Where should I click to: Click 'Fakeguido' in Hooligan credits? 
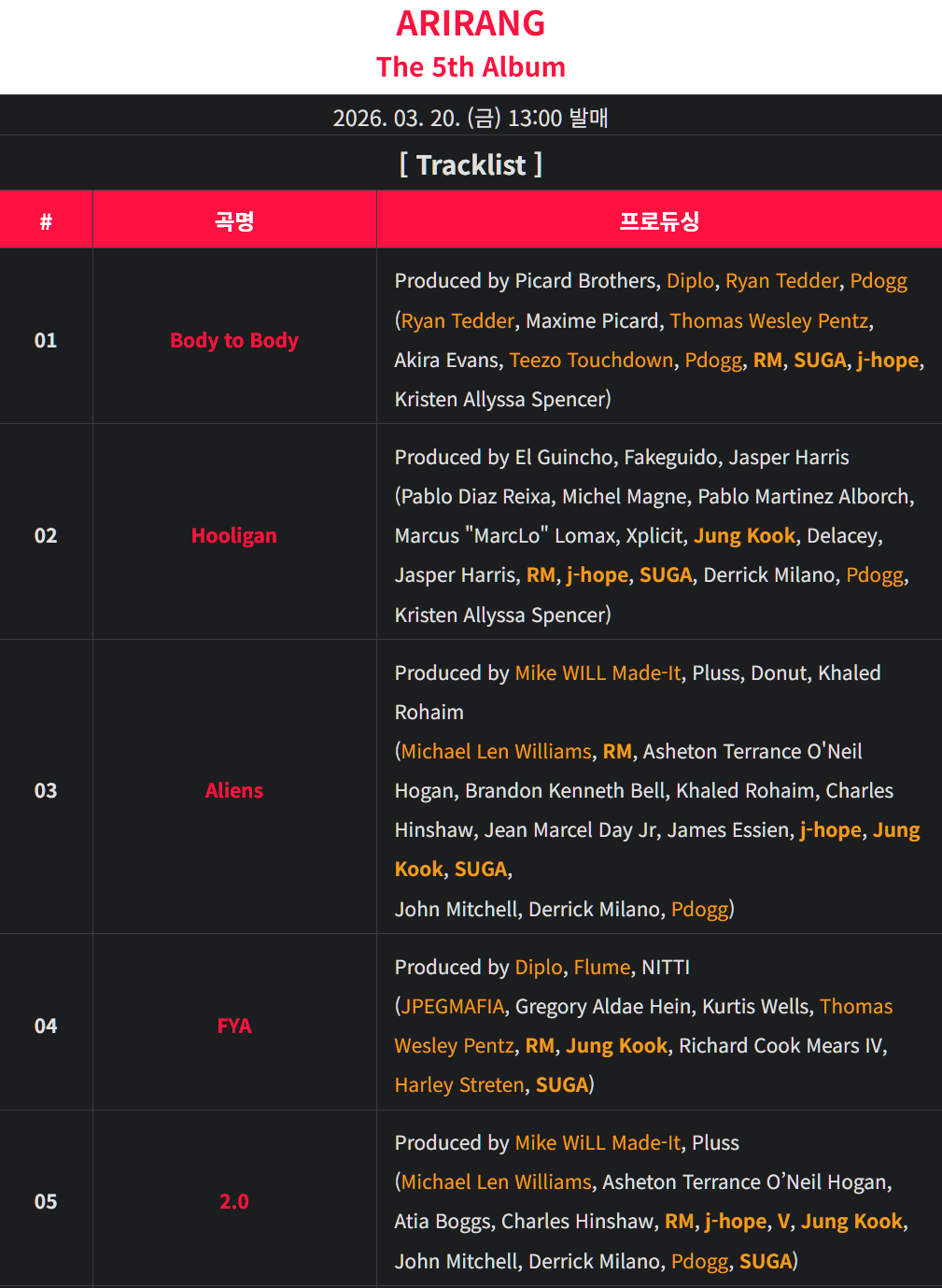pos(670,457)
